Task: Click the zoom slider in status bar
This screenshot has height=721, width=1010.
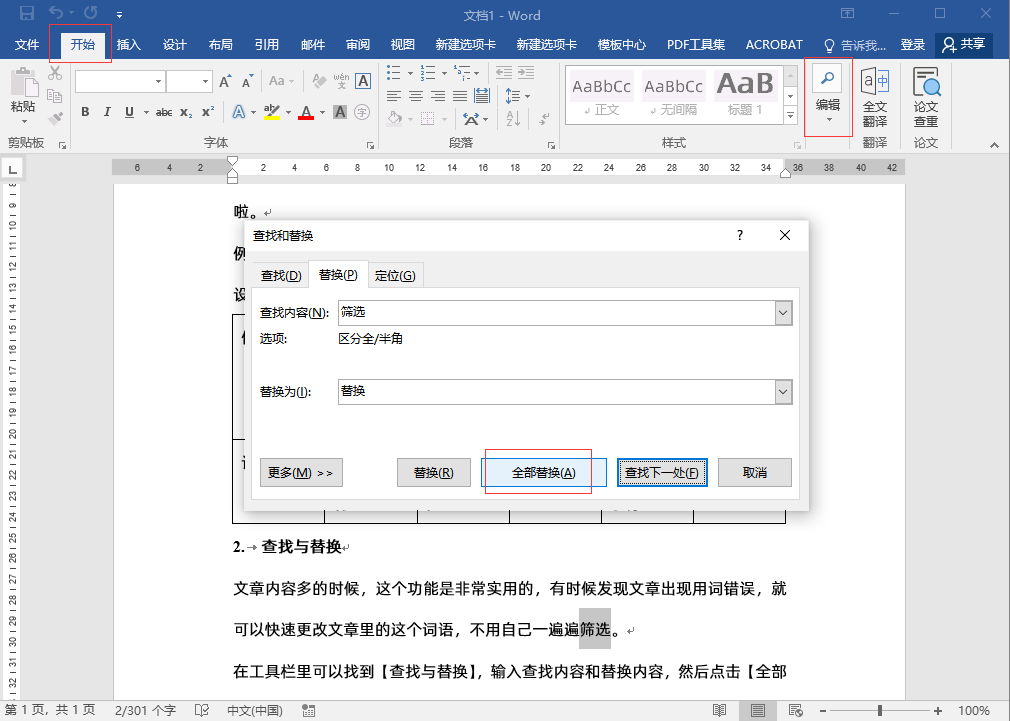Action: click(x=880, y=710)
